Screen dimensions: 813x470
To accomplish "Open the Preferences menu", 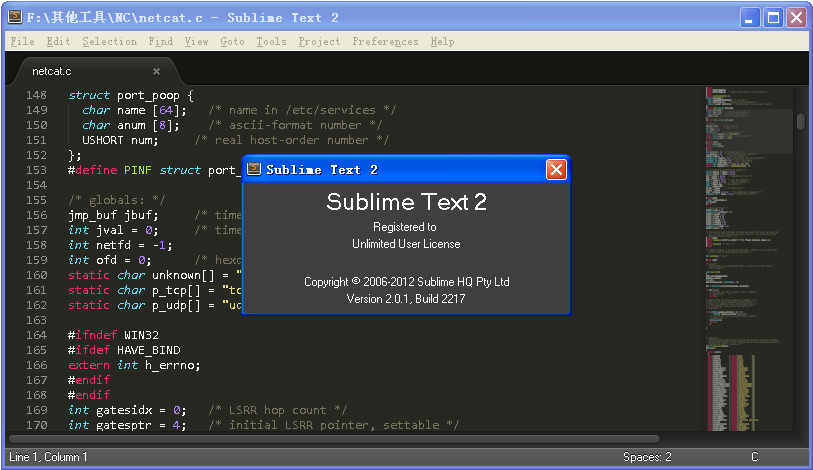I will click(385, 42).
